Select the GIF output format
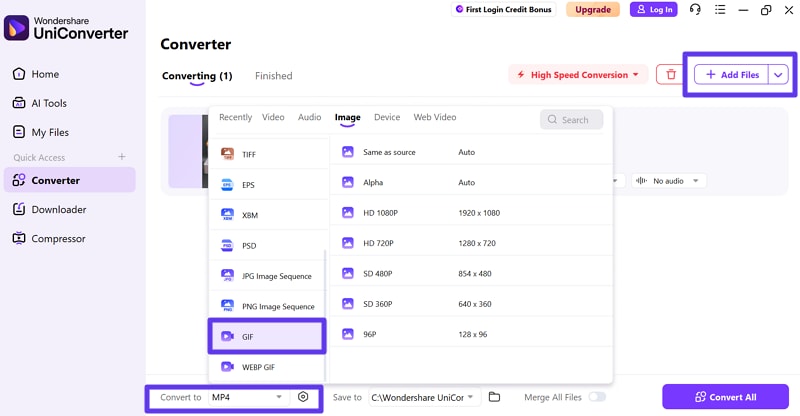The image size is (800, 416). [x=267, y=336]
